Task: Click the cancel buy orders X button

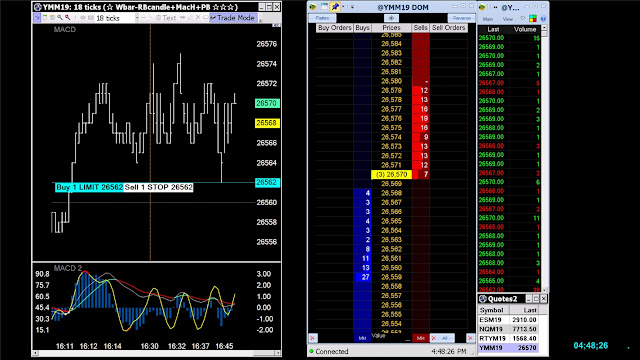Action: pos(313,338)
